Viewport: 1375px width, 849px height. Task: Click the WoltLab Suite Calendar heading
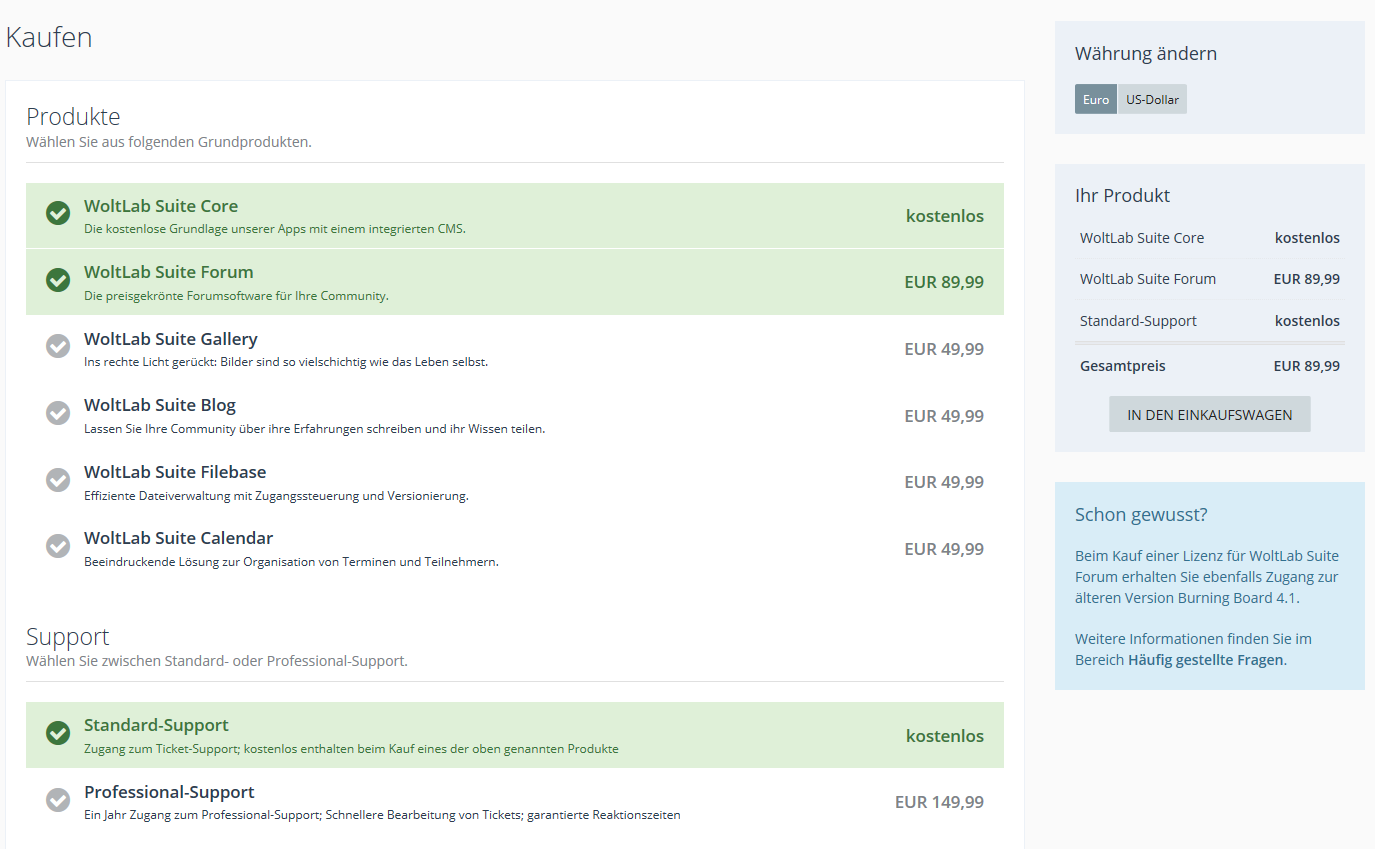[x=178, y=538]
